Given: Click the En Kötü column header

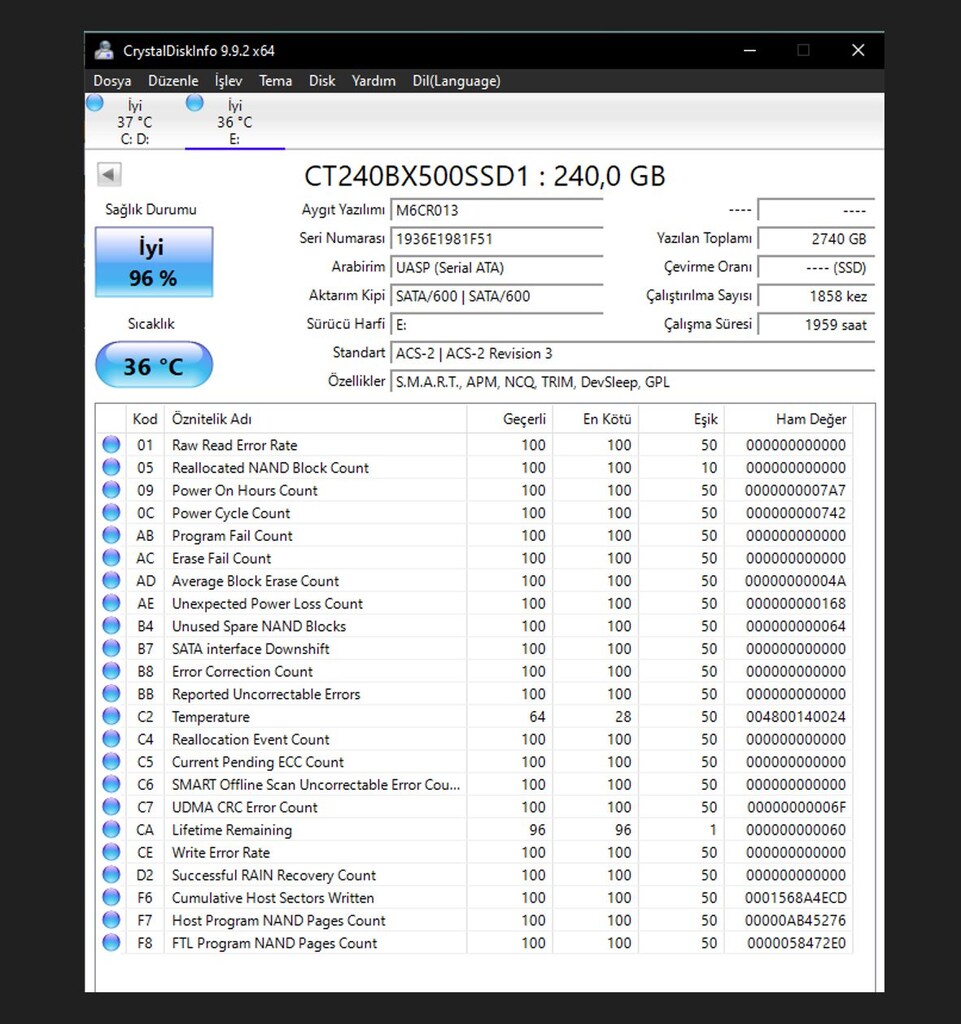Looking at the screenshot, I should click(596, 419).
